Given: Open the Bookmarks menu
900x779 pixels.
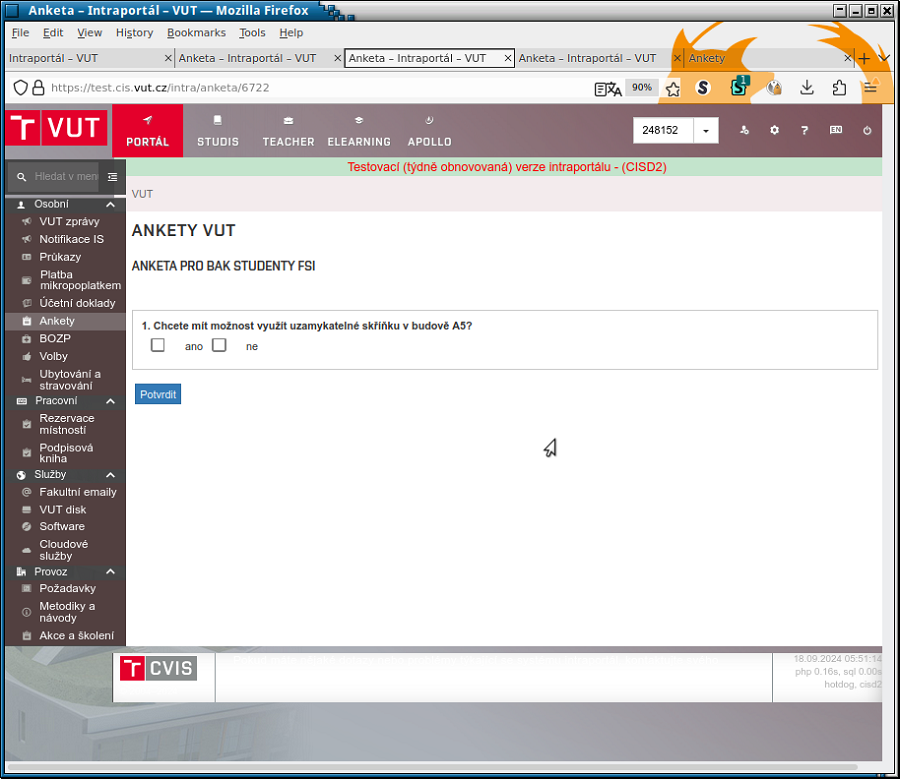Looking at the screenshot, I should (x=196, y=33).
